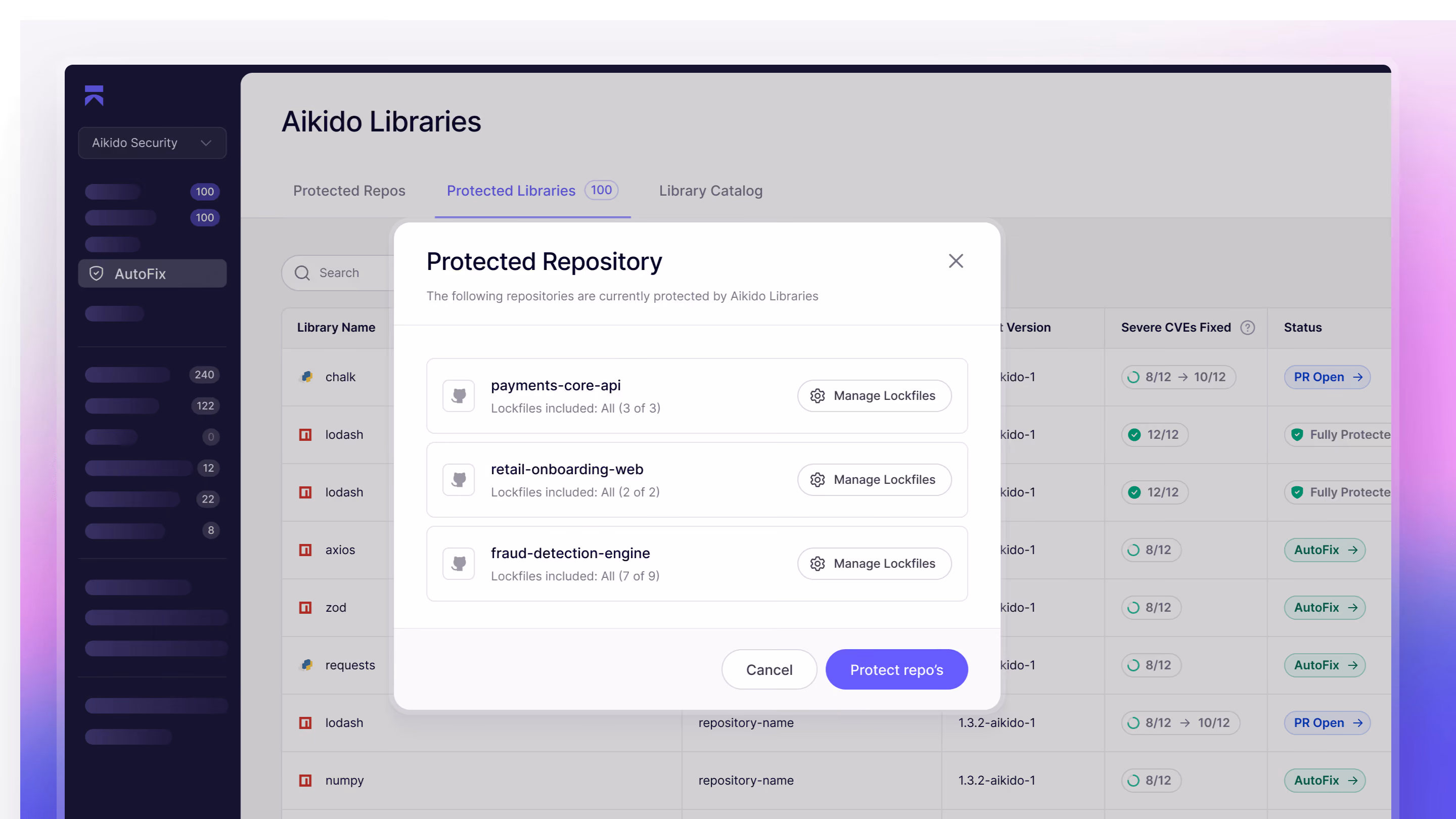
Task: Manage Lockfiles for payments-core-api
Action: [x=875, y=396]
